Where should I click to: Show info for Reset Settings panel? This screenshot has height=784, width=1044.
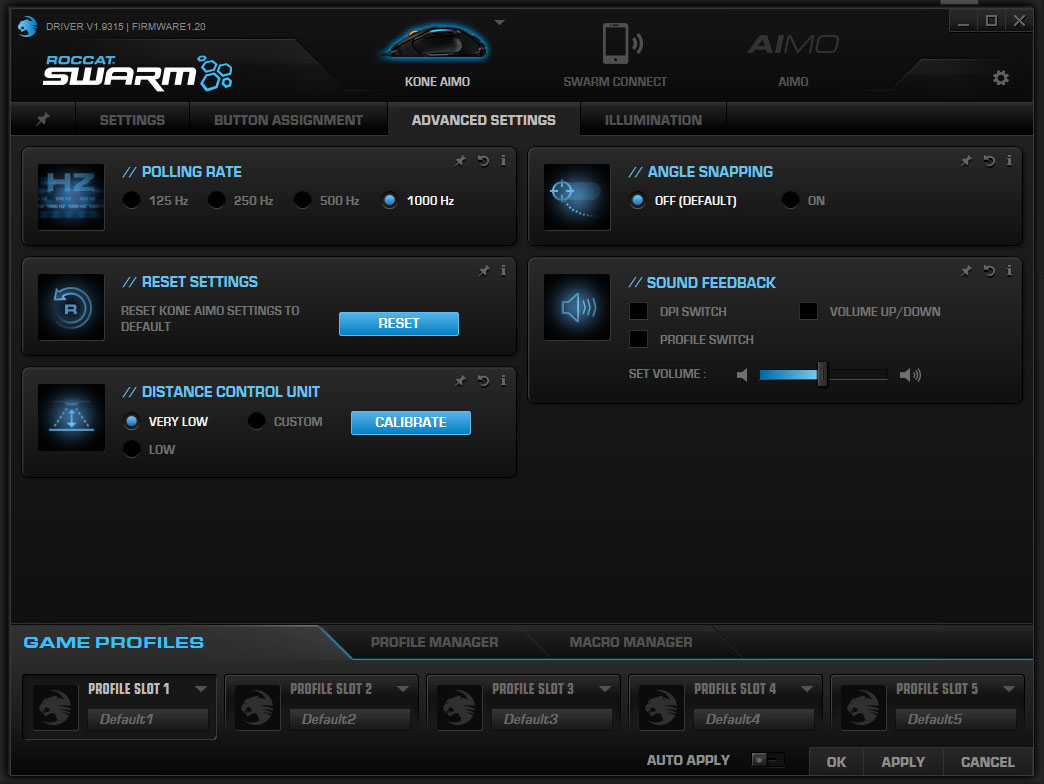pos(503,270)
